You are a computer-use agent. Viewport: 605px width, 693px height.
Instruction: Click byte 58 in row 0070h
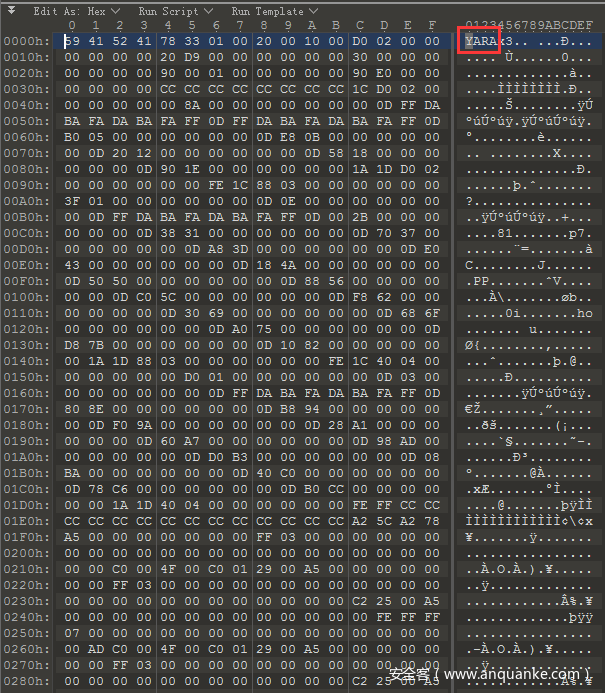336,153
